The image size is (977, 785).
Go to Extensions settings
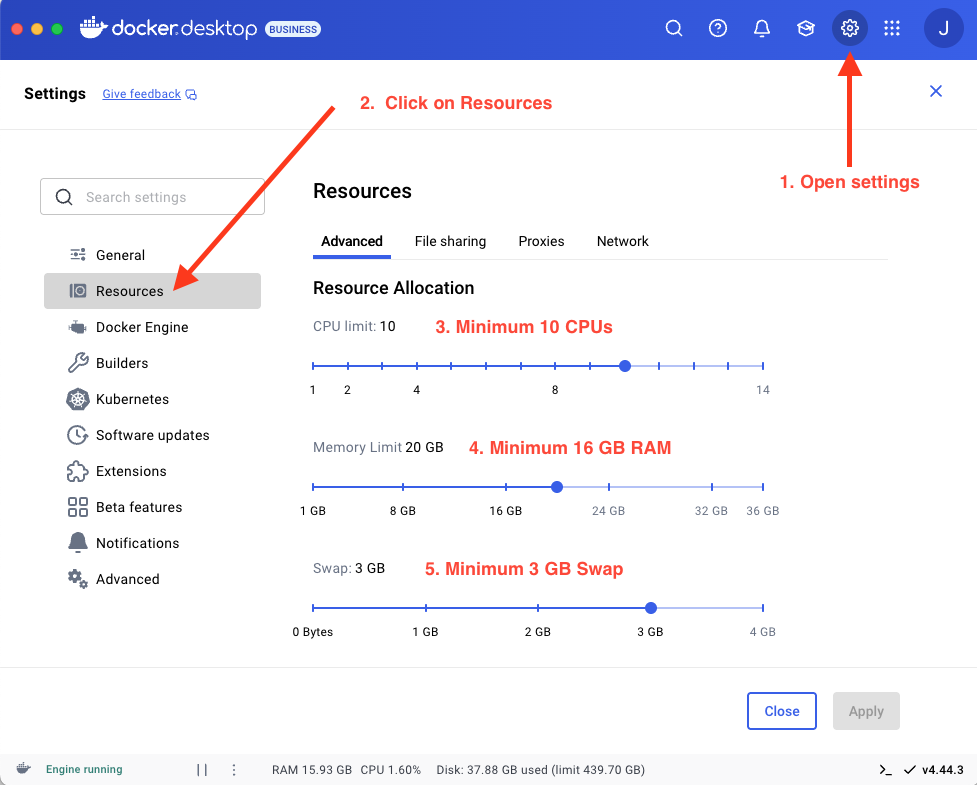[x=130, y=471]
